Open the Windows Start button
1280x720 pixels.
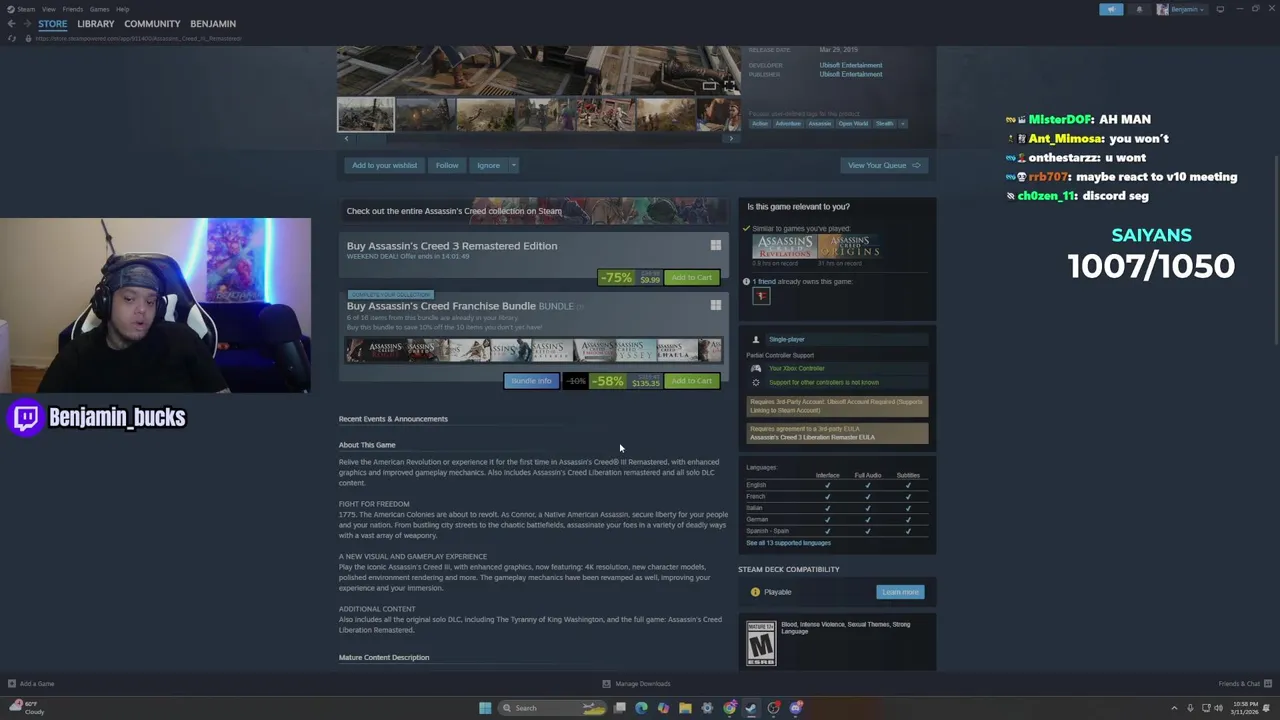coord(485,708)
